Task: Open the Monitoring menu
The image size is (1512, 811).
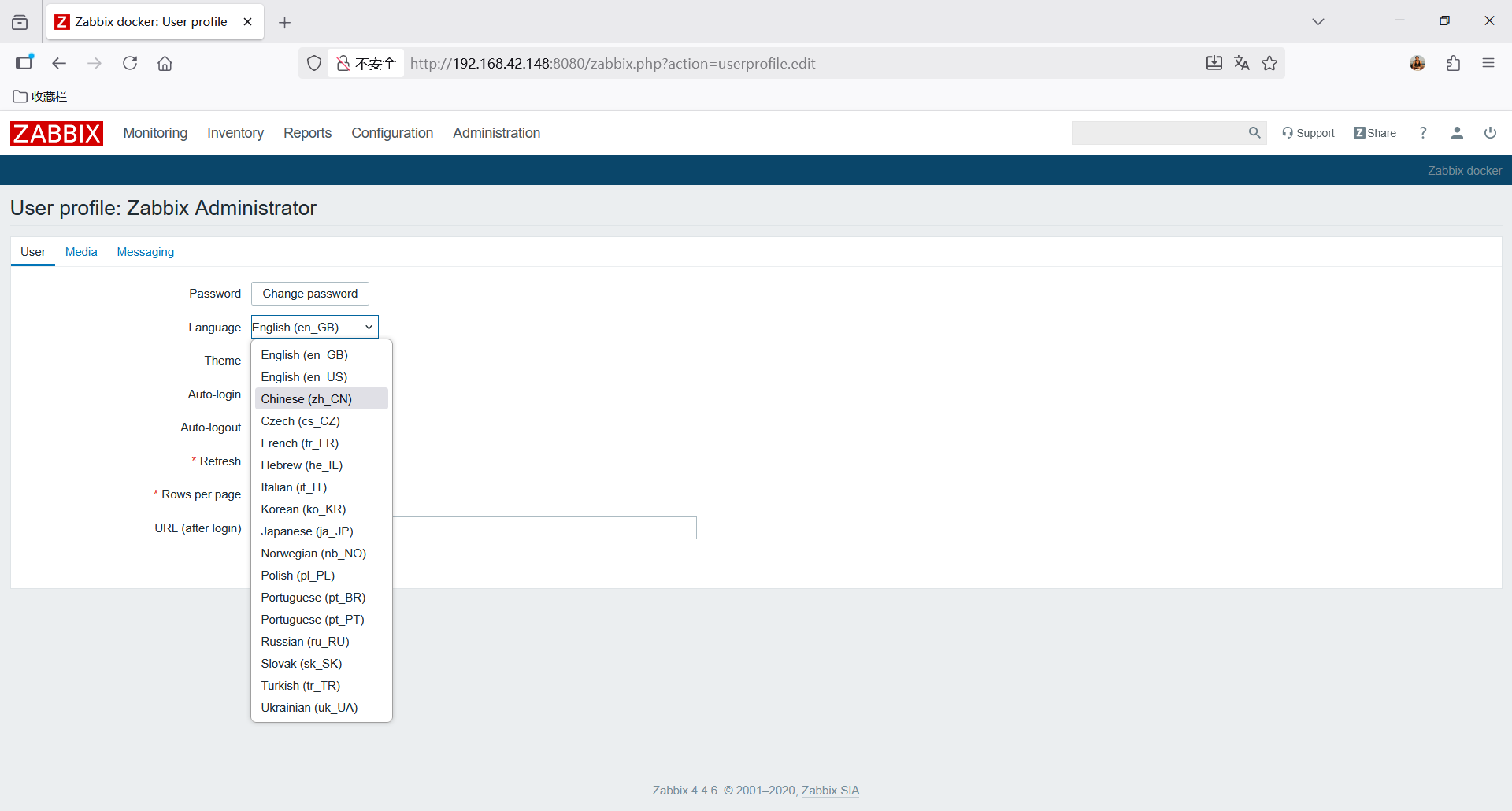Action: (x=155, y=133)
